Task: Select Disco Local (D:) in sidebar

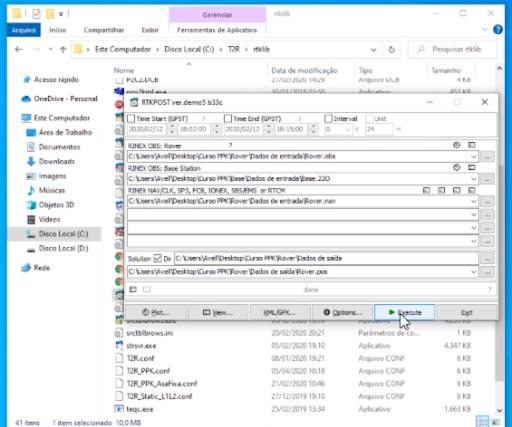Action: pyautogui.click(x=63, y=249)
